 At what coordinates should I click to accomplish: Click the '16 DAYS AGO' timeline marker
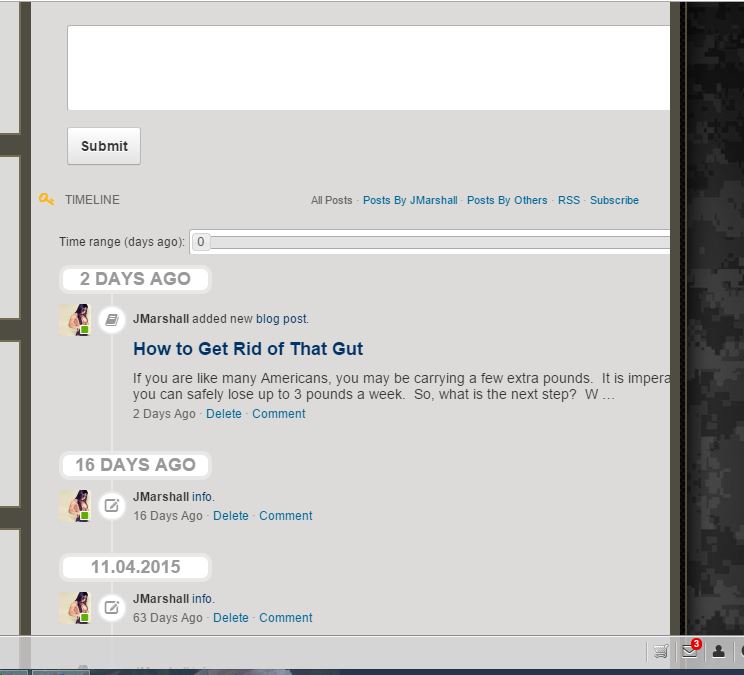click(135, 465)
